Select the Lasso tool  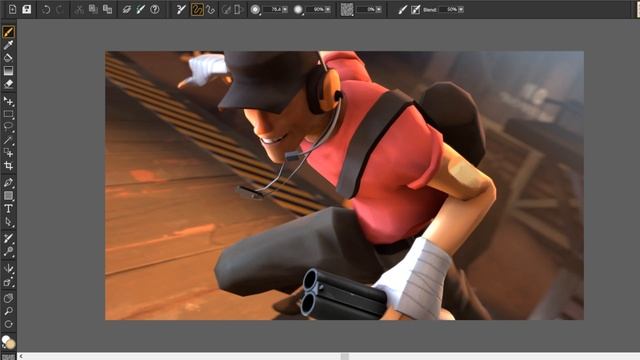[x=8, y=127]
